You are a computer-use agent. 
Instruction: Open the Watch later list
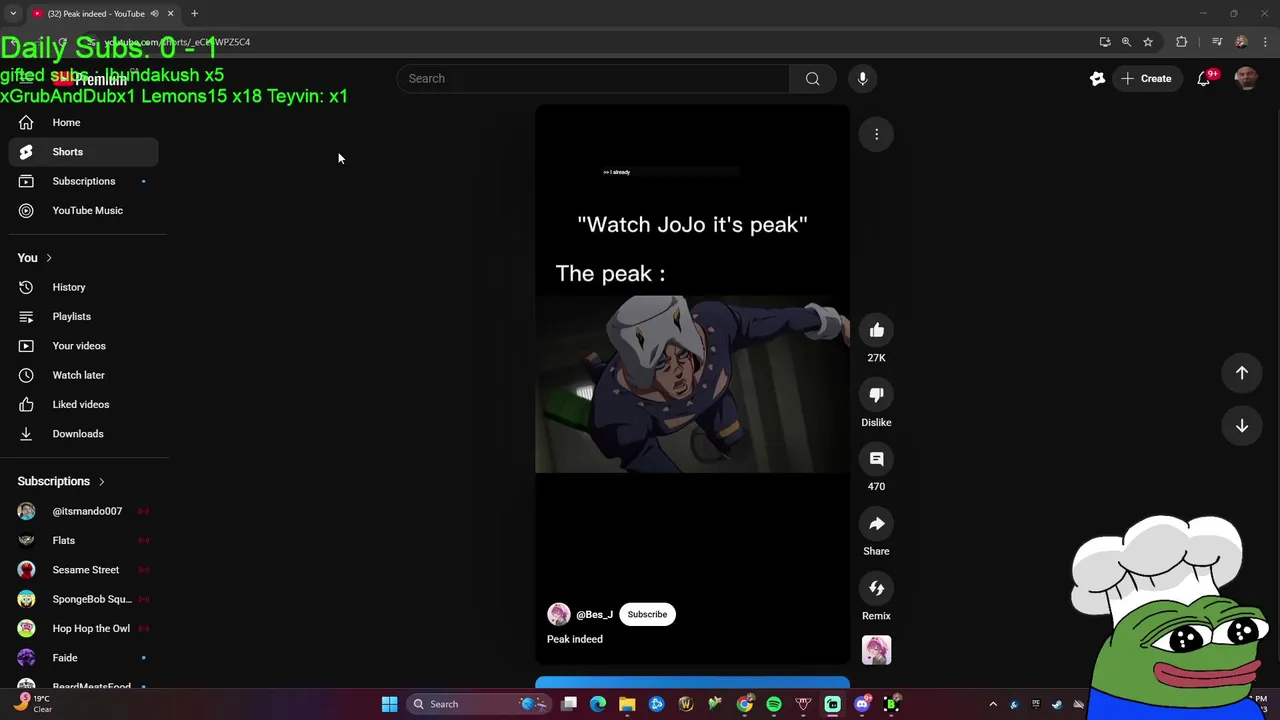click(x=84, y=375)
